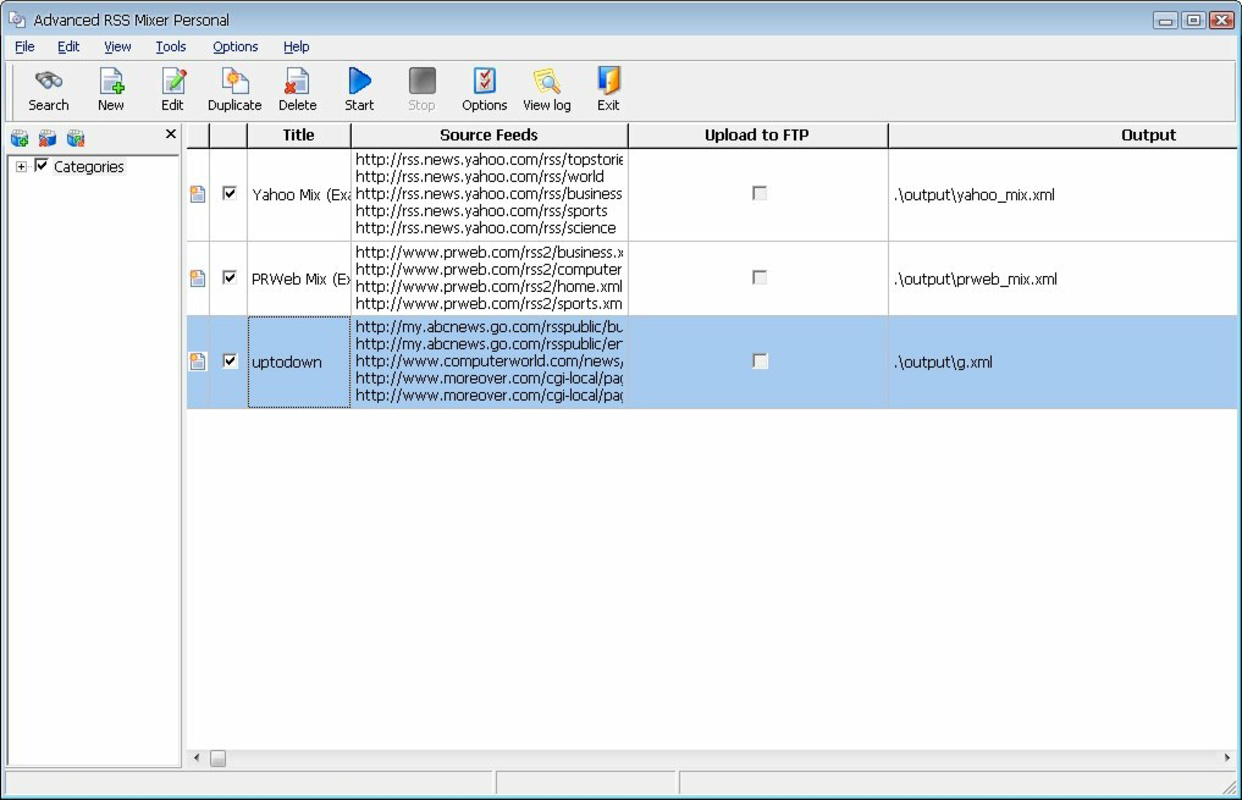Click the Exit door icon
The height and width of the screenshot is (800, 1242).
click(x=608, y=81)
